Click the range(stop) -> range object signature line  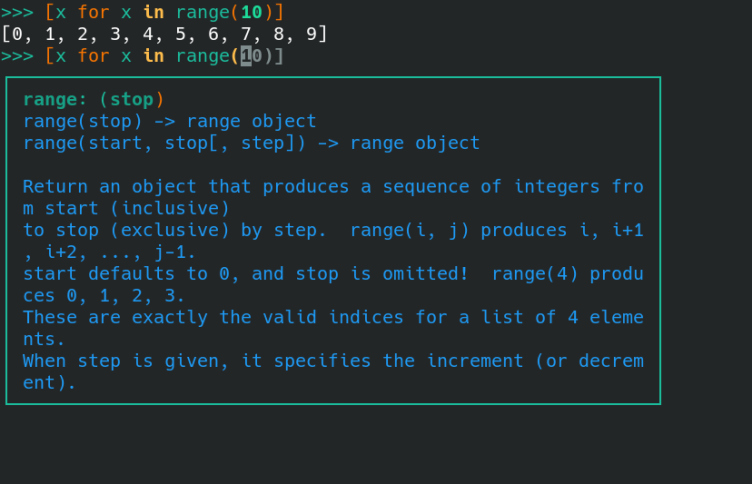coord(169,121)
